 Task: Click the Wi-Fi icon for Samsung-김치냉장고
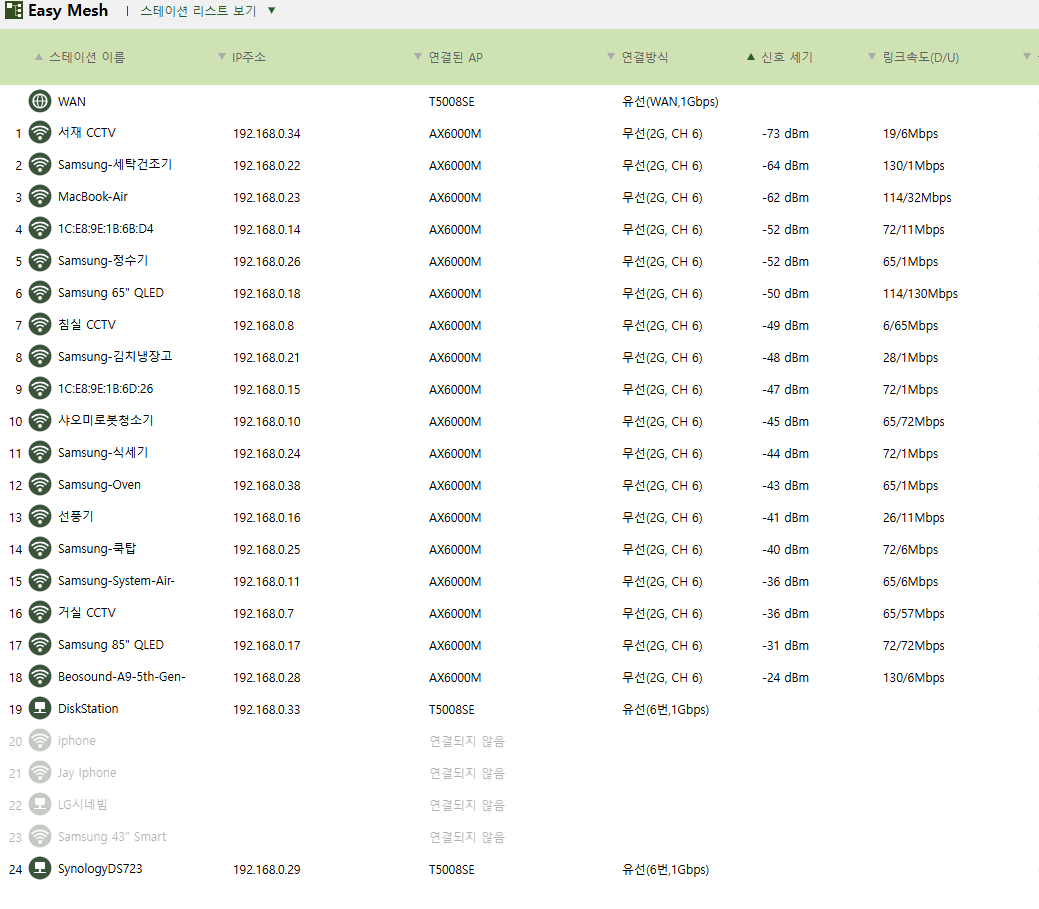(x=40, y=357)
